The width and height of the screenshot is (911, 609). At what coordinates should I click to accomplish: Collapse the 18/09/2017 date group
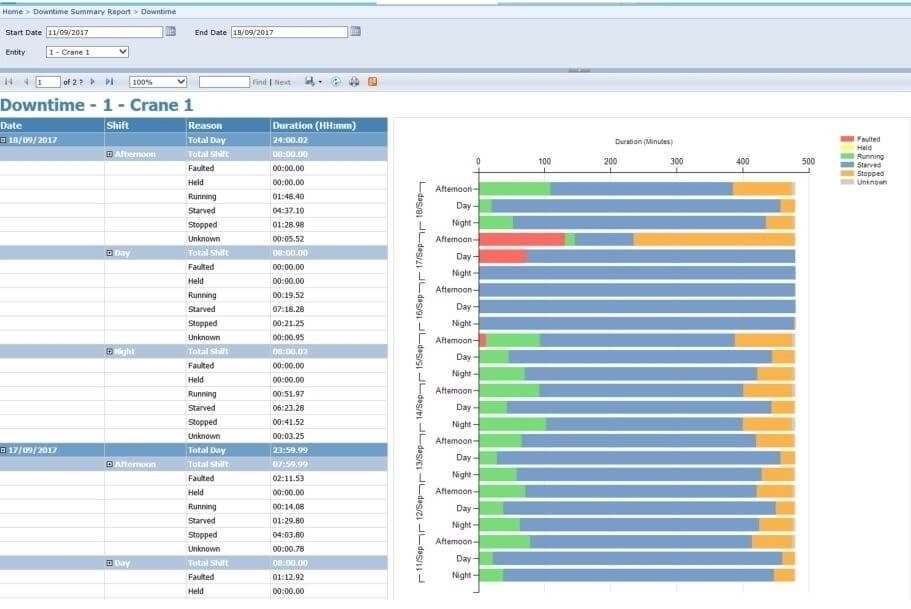click(4, 140)
